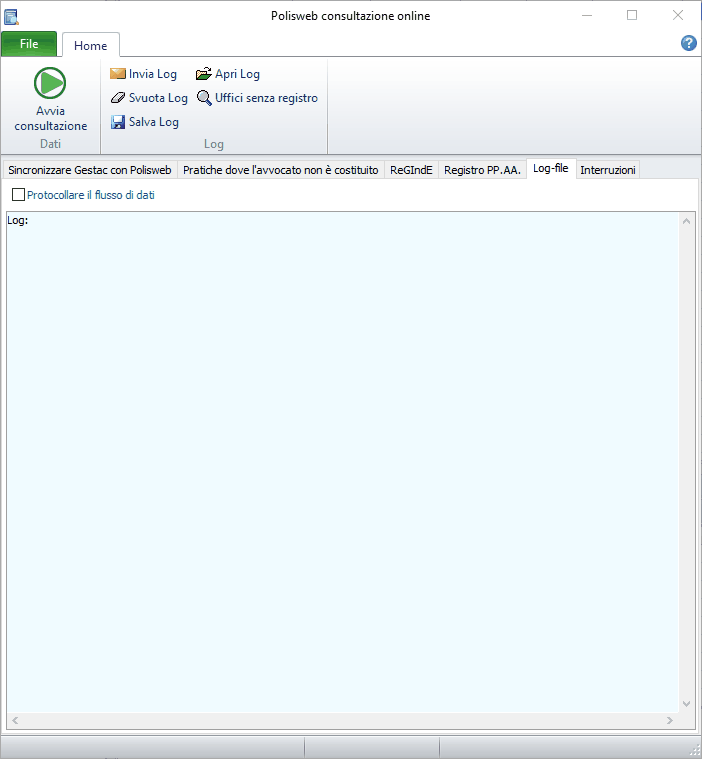The height and width of the screenshot is (759, 702).
Task: Switch to Sincronizzare Gestac con Polisweb tab
Action: pyautogui.click(x=90, y=170)
